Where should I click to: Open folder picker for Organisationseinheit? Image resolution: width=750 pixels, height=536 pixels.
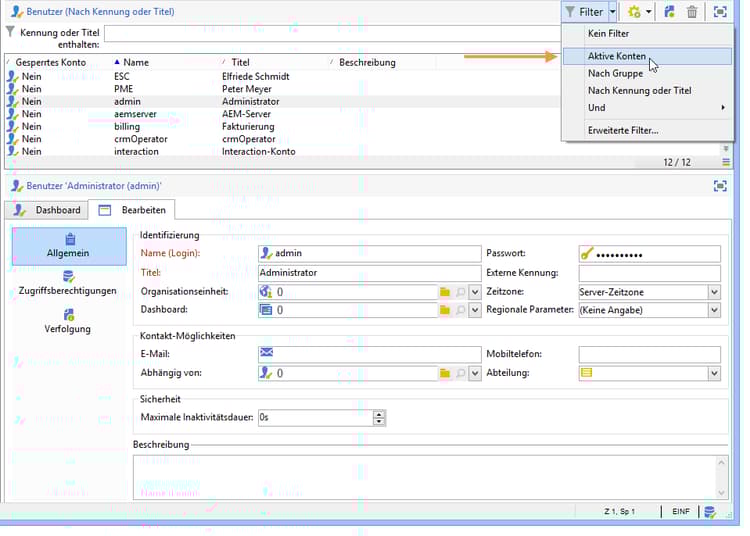tap(445, 292)
